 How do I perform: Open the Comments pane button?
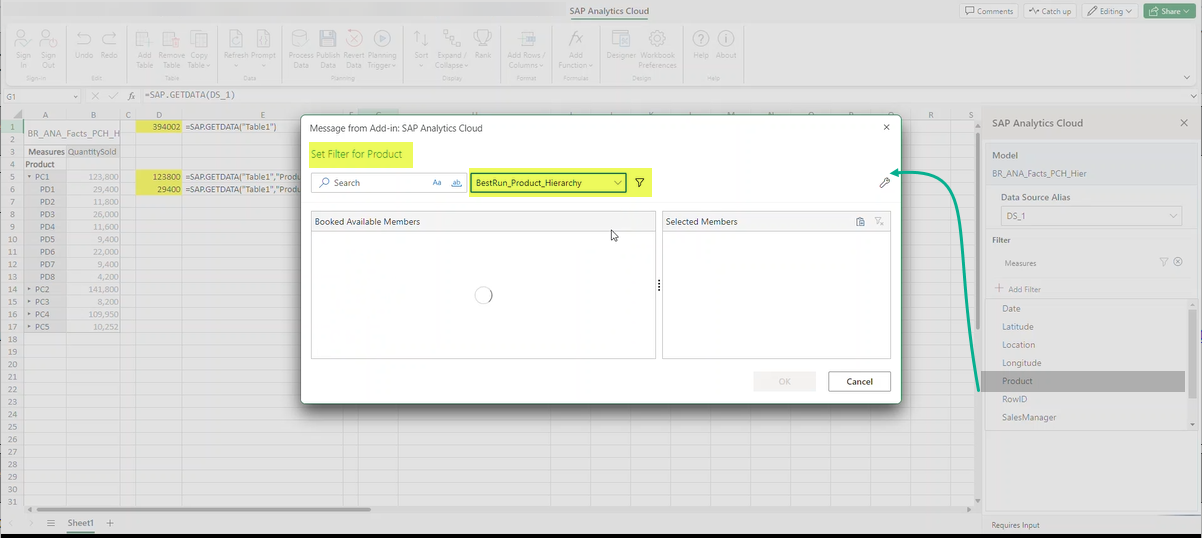tap(989, 11)
